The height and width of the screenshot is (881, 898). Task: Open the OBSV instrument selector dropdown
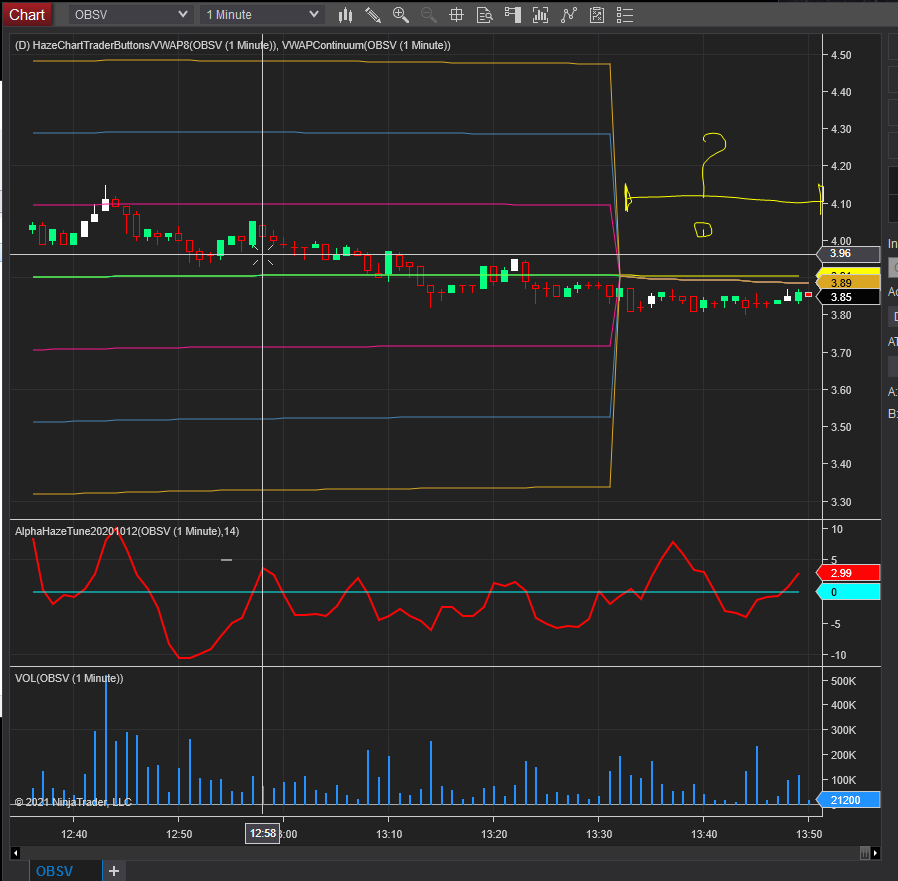click(131, 14)
